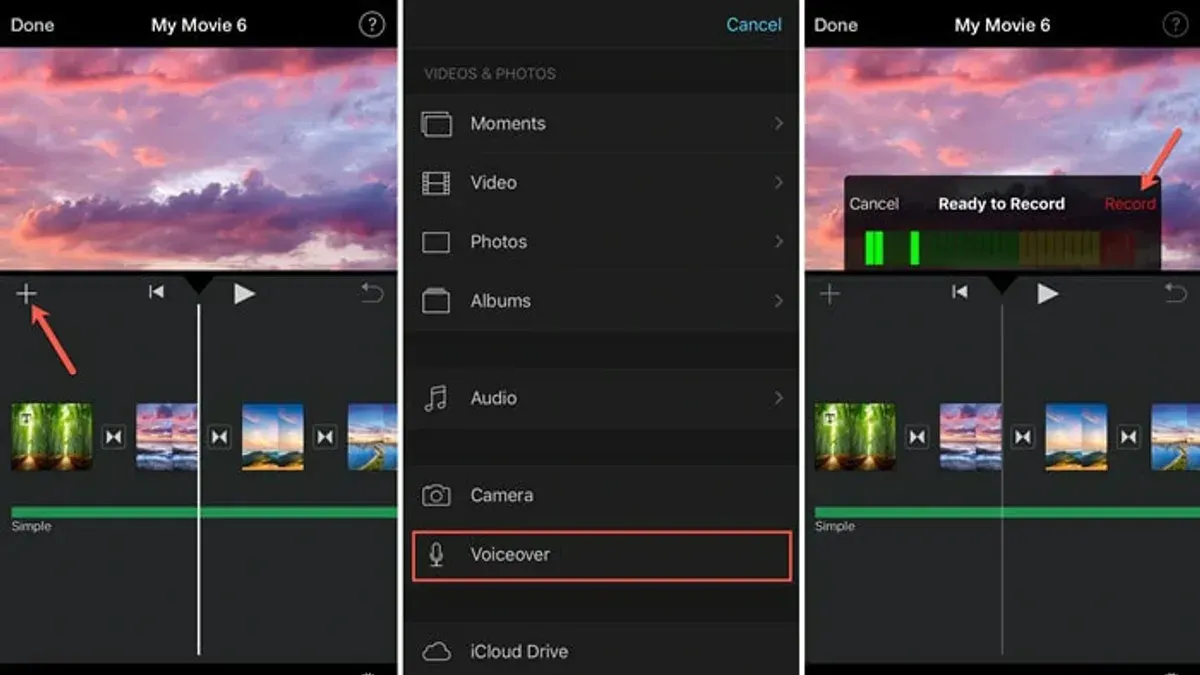Tap the Audio music note icon
The width and height of the screenshot is (1200, 675).
[x=436, y=398]
